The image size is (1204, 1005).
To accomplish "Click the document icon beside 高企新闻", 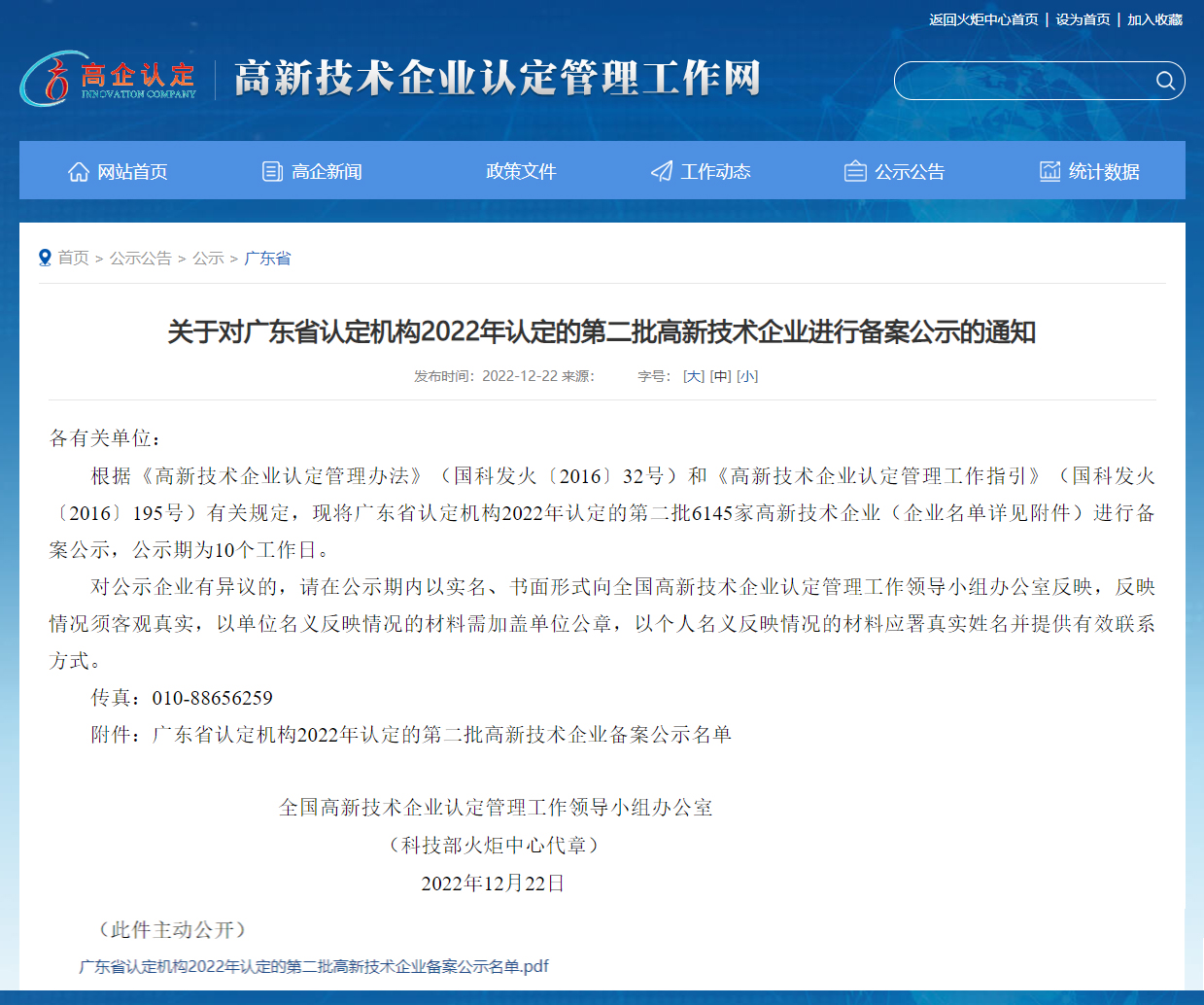I will [x=273, y=172].
